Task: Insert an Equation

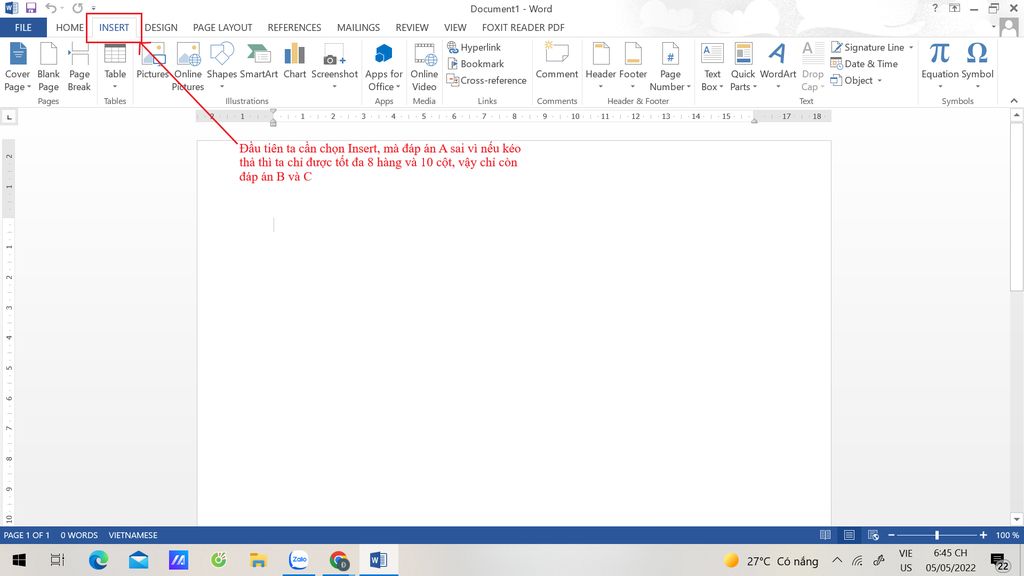Action: pos(940,67)
